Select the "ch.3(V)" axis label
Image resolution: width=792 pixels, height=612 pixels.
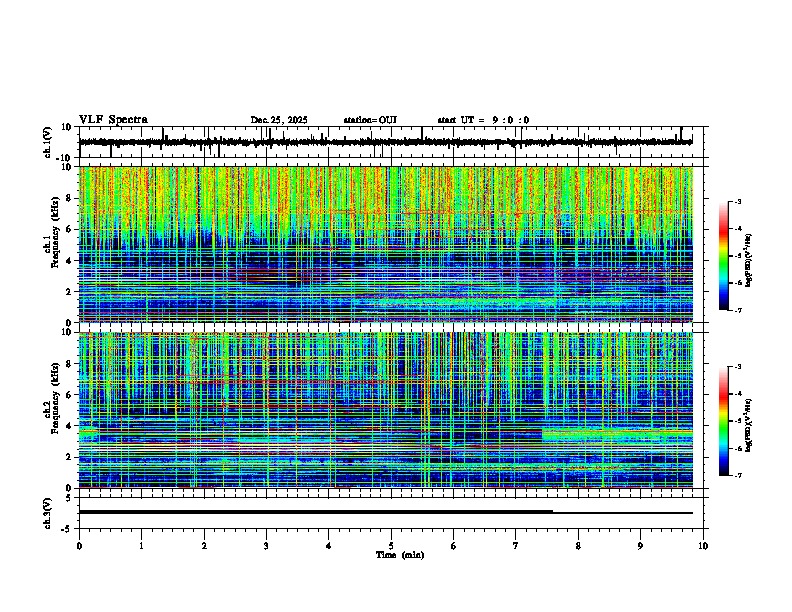[48, 513]
